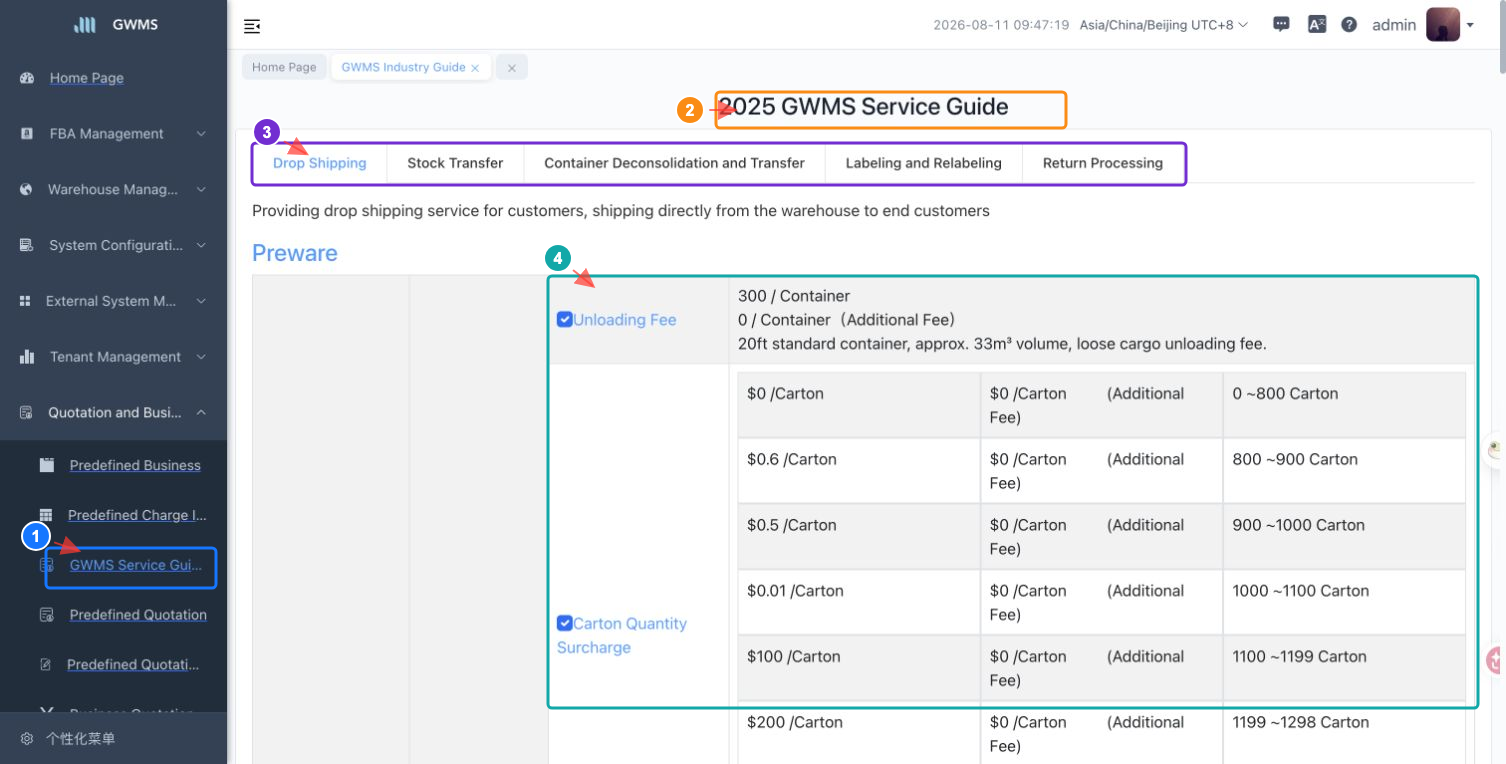Open Predefined Charge Item in the sidebar
The height and width of the screenshot is (764, 1506).
pos(138,515)
